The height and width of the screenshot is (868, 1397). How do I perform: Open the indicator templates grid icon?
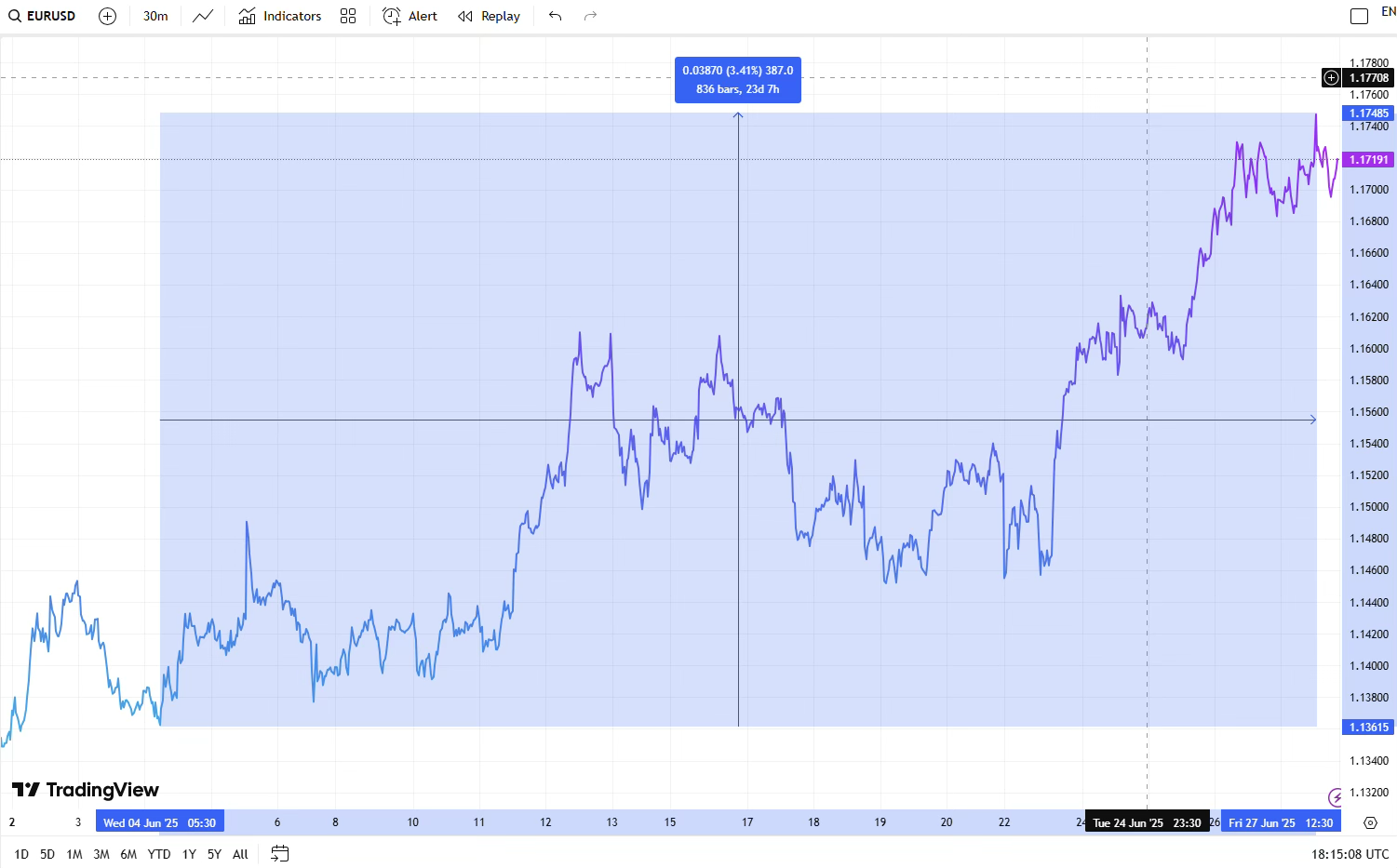348,16
